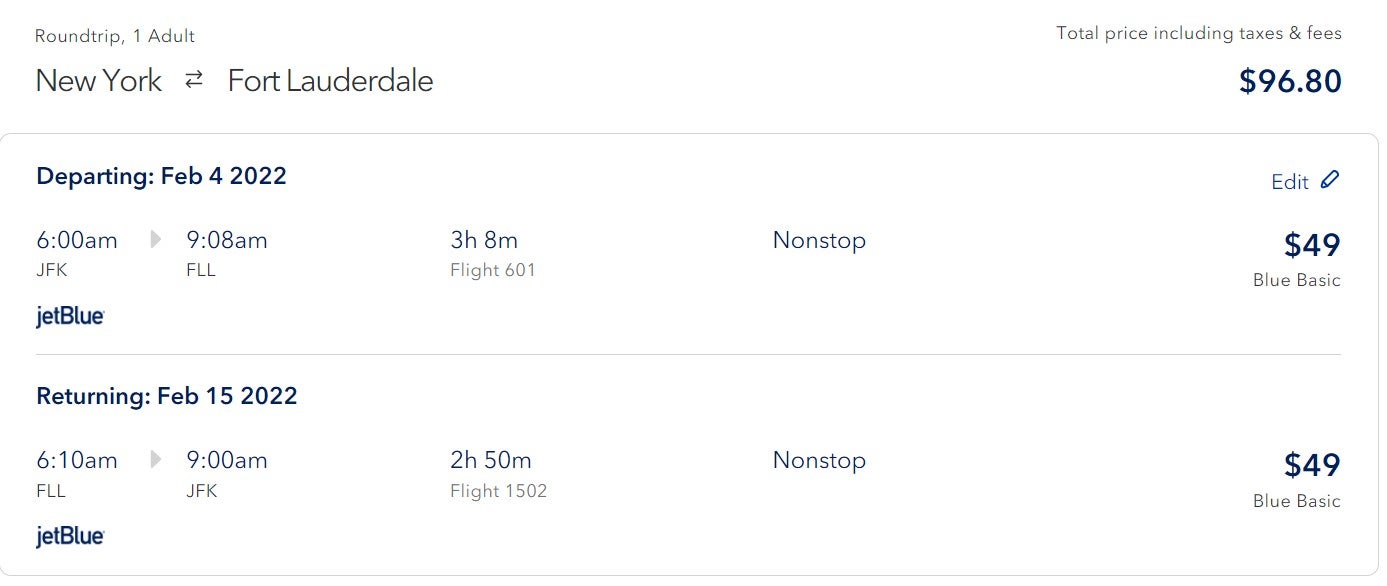Viewport: 1387px width, 586px height.
Task: Click the Fort Lauderdale city label
Action: [330, 80]
